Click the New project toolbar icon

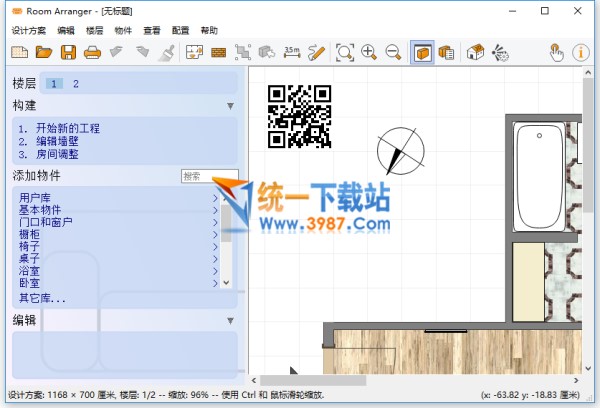click(20, 52)
